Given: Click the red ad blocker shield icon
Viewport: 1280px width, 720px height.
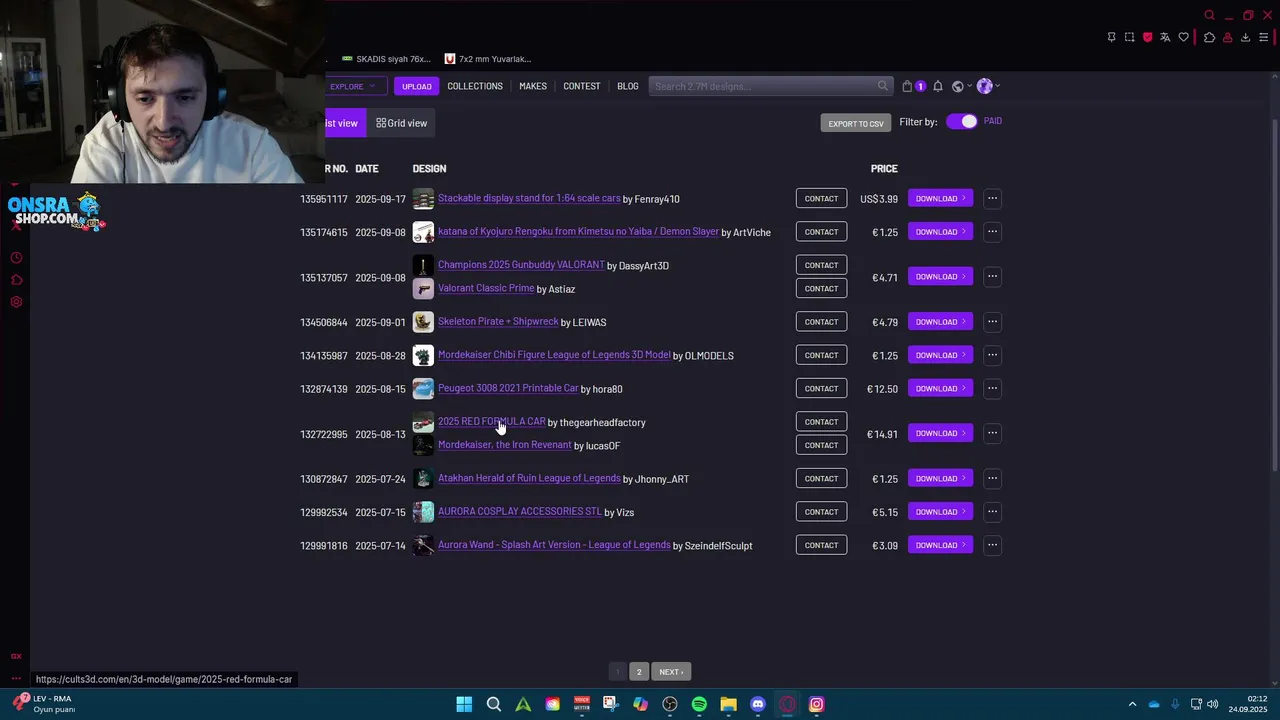Looking at the screenshot, I should (x=1147, y=37).
